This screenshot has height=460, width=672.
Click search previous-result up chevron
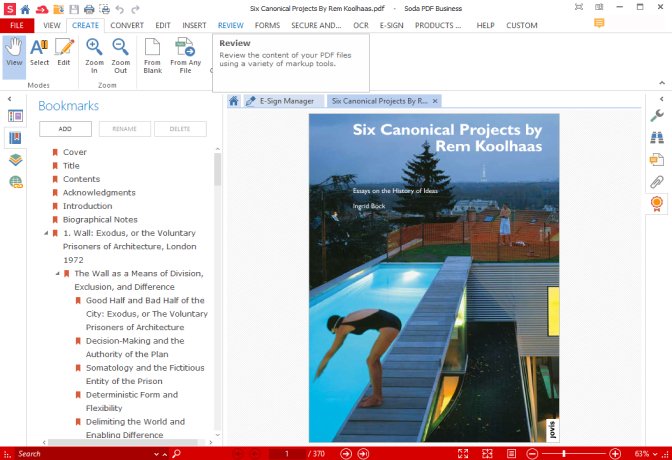click(x=165, y=454)
